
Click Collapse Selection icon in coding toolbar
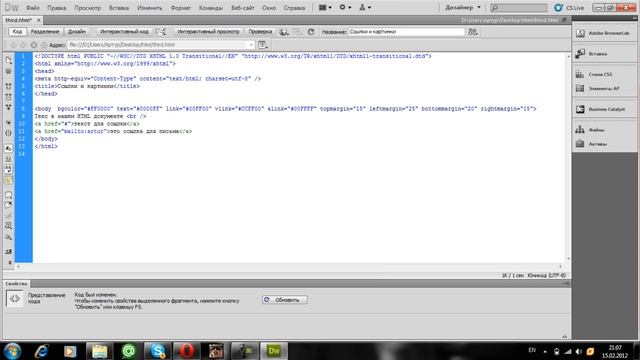9,97
